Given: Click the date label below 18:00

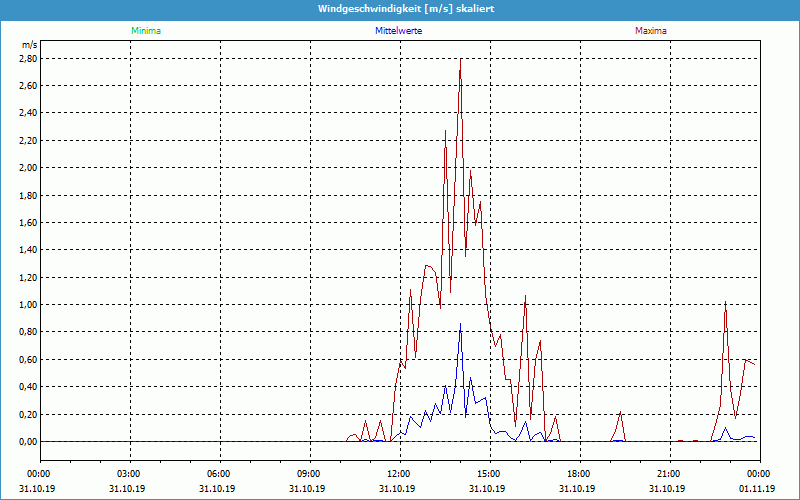Looking at the screenshot, I should [578, 488].
